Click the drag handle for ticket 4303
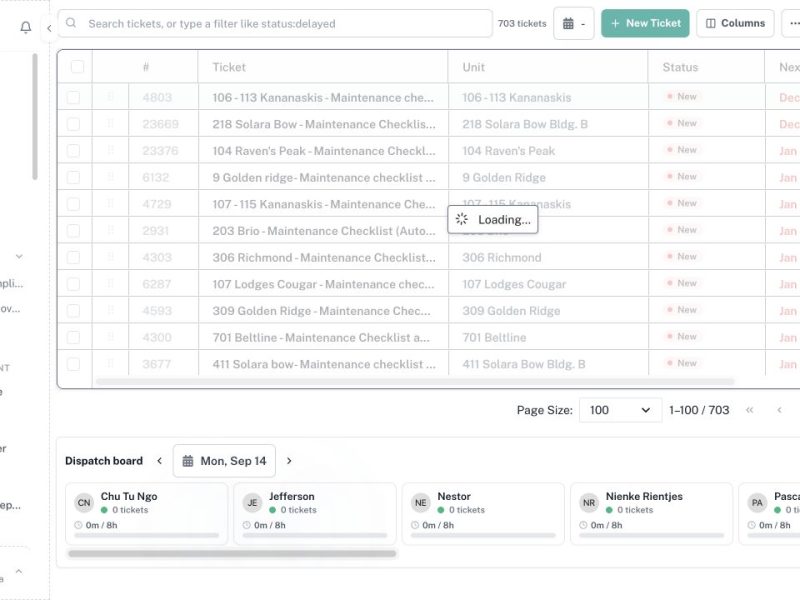The height and width of the screenshot is (600, 800). (x=111, y=257)
